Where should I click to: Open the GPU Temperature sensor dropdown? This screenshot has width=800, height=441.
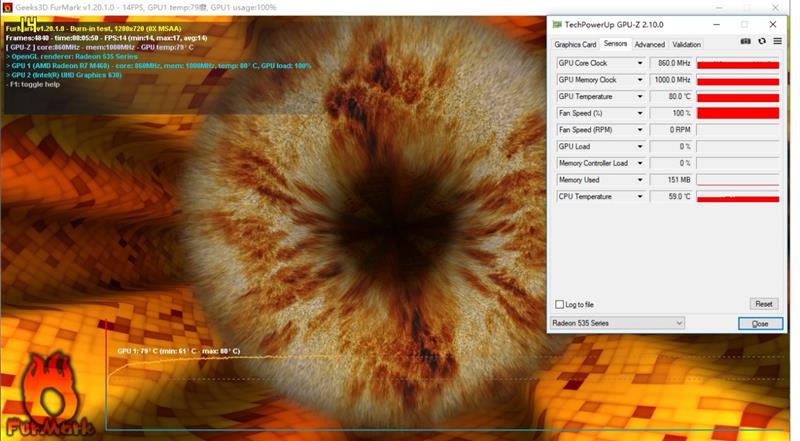(640, 96)
